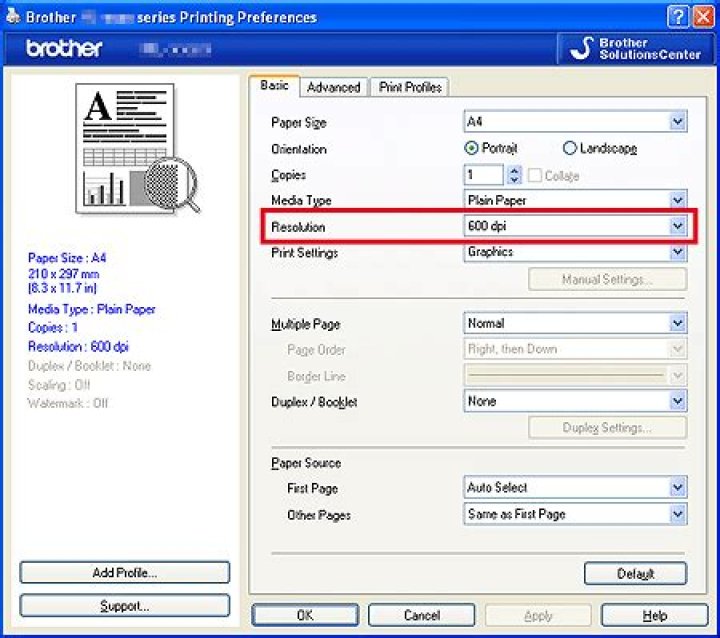This screenshot has width=720, height=638.
Task: Close the Printing Preferences window
Action: (704, 17)
